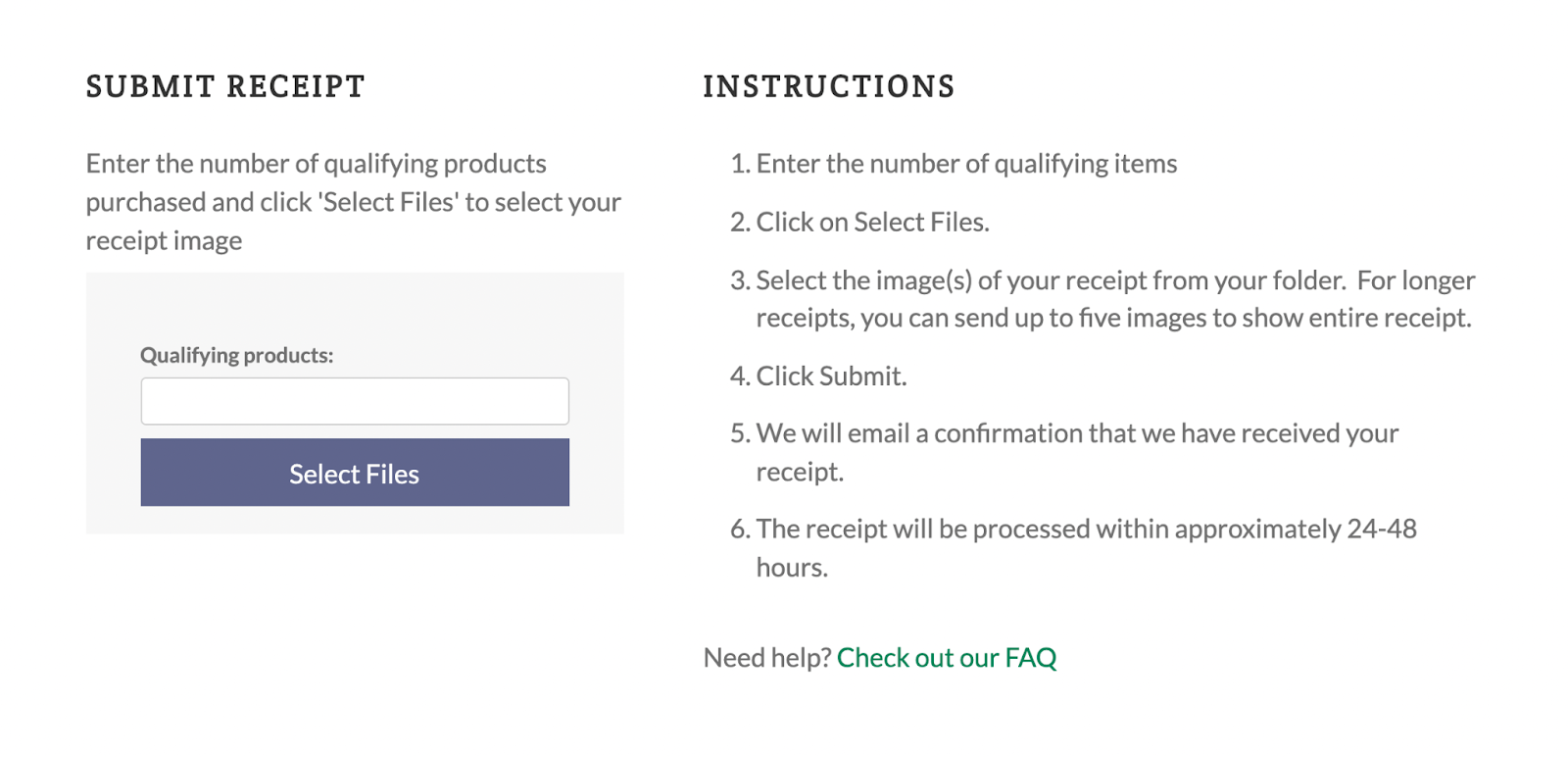
Task: Click the 'Click Submit.' instruction
Action: click(831, 376)
